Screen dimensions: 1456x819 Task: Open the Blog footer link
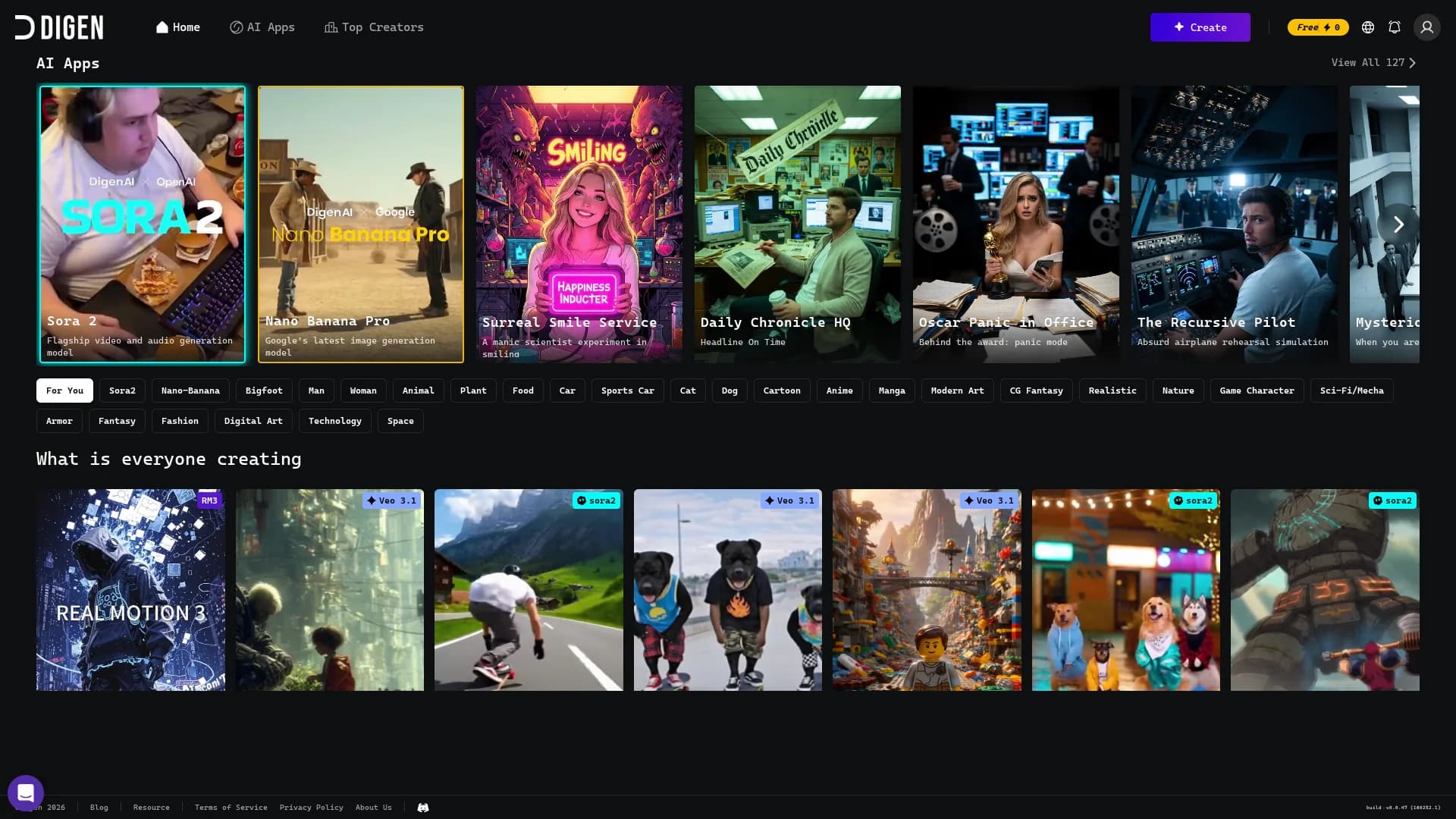(99, 808)
